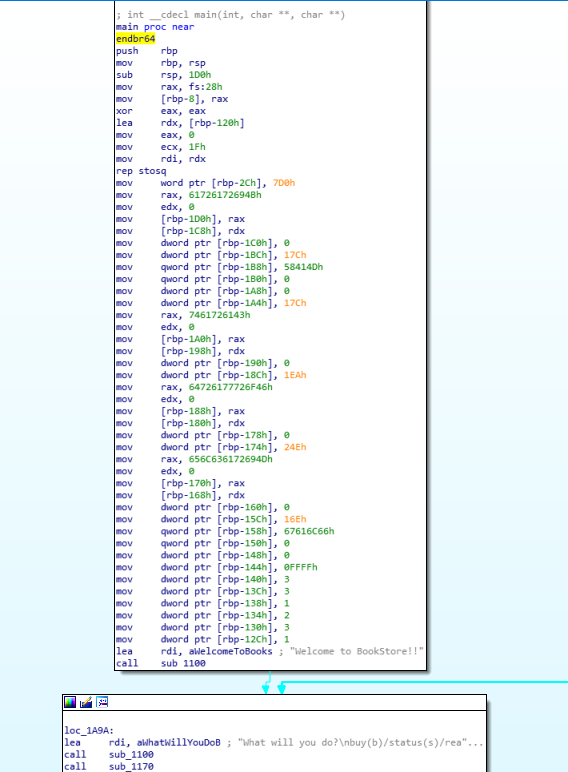
Task: Click the loc_1A9A label
Action: click(x=89, y=731)
